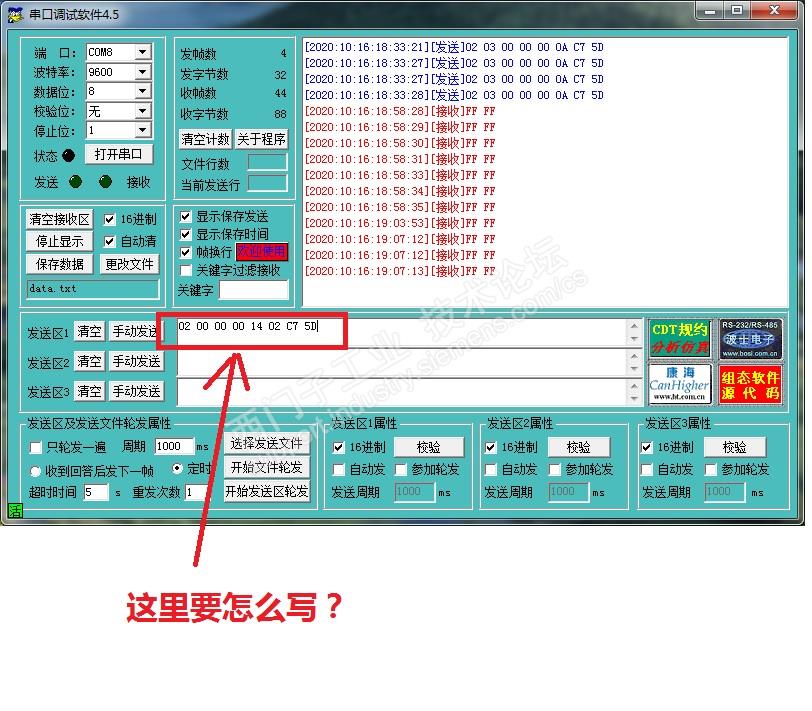The height and width of the screenshot is (711, 812).
Task: Click 关于程序 button
Action: coord(261,139)
